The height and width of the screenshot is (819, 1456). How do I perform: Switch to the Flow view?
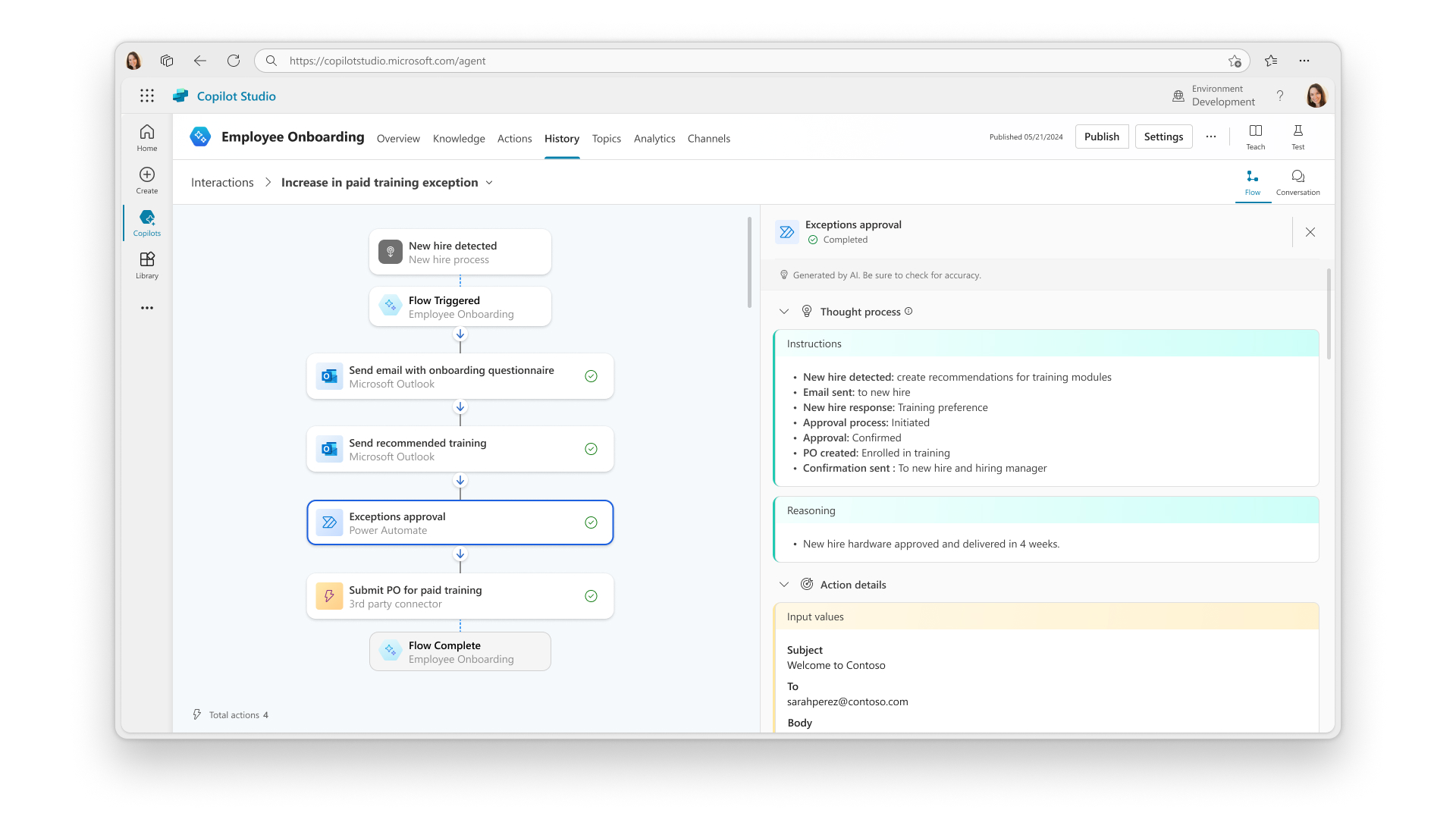[x=1253, y=182]
